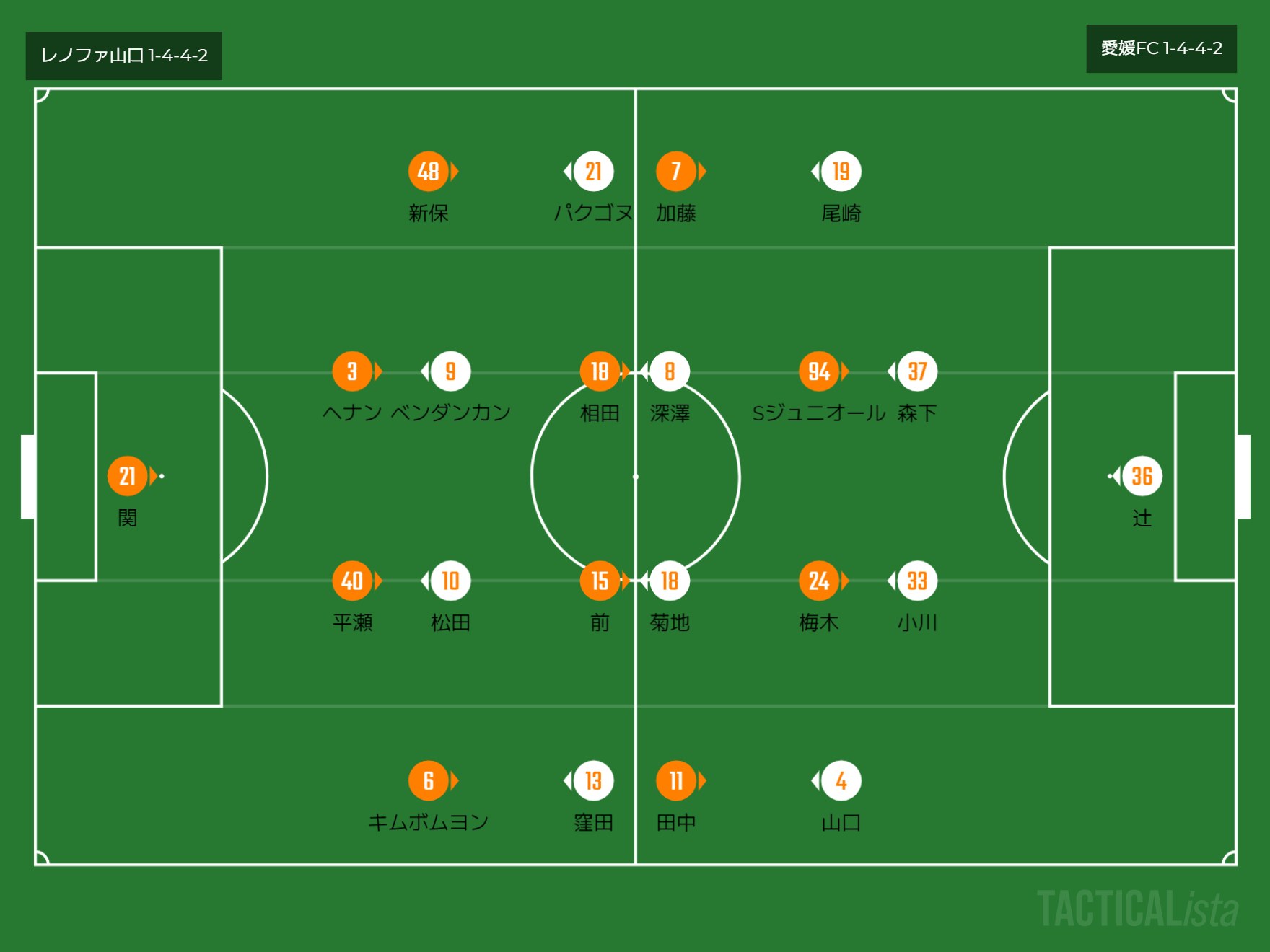Select white marker 4 above 山口
The height and width of the screenshot is (952, 1270).
point(841,780)
